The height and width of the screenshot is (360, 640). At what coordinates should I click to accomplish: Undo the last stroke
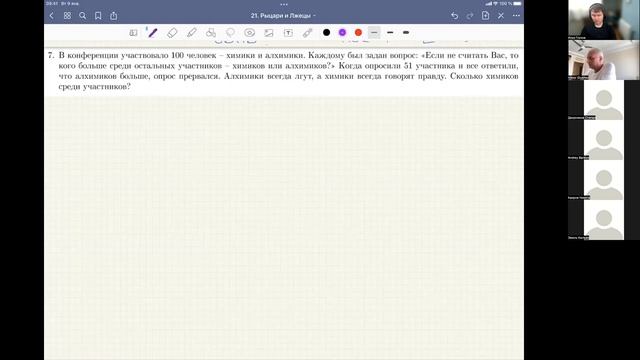[454, 16]
